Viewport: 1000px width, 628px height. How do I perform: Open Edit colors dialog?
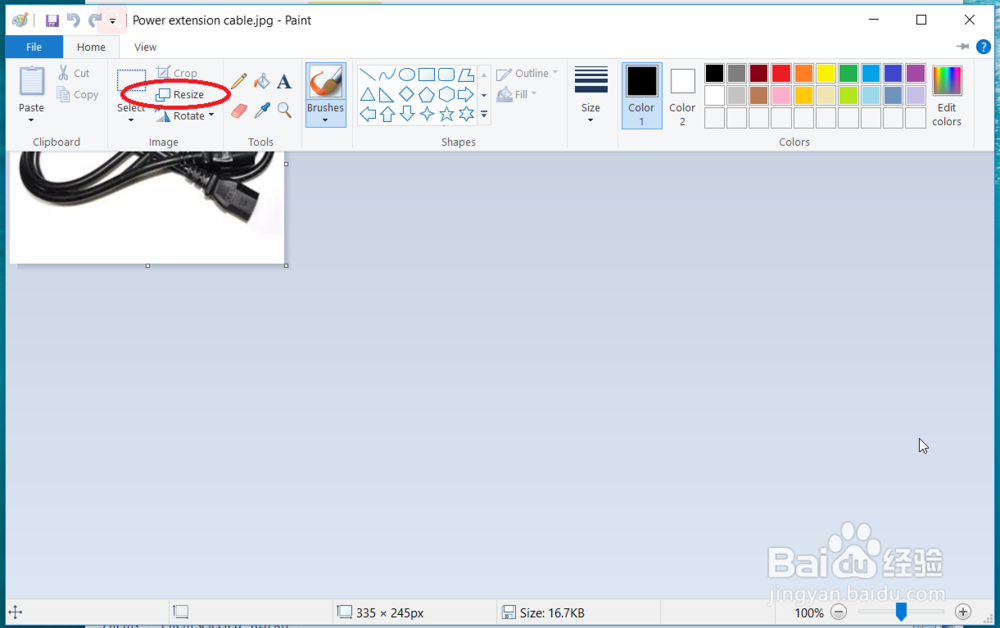(x=946, y=96)
